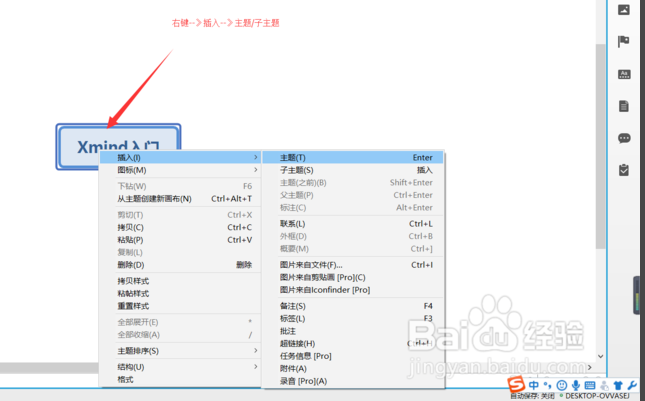Image resolution: width=645 pixels, height=401 pixels.
Task: Click the vertical scrollbar down arrow
Action: tap(601, 356)
